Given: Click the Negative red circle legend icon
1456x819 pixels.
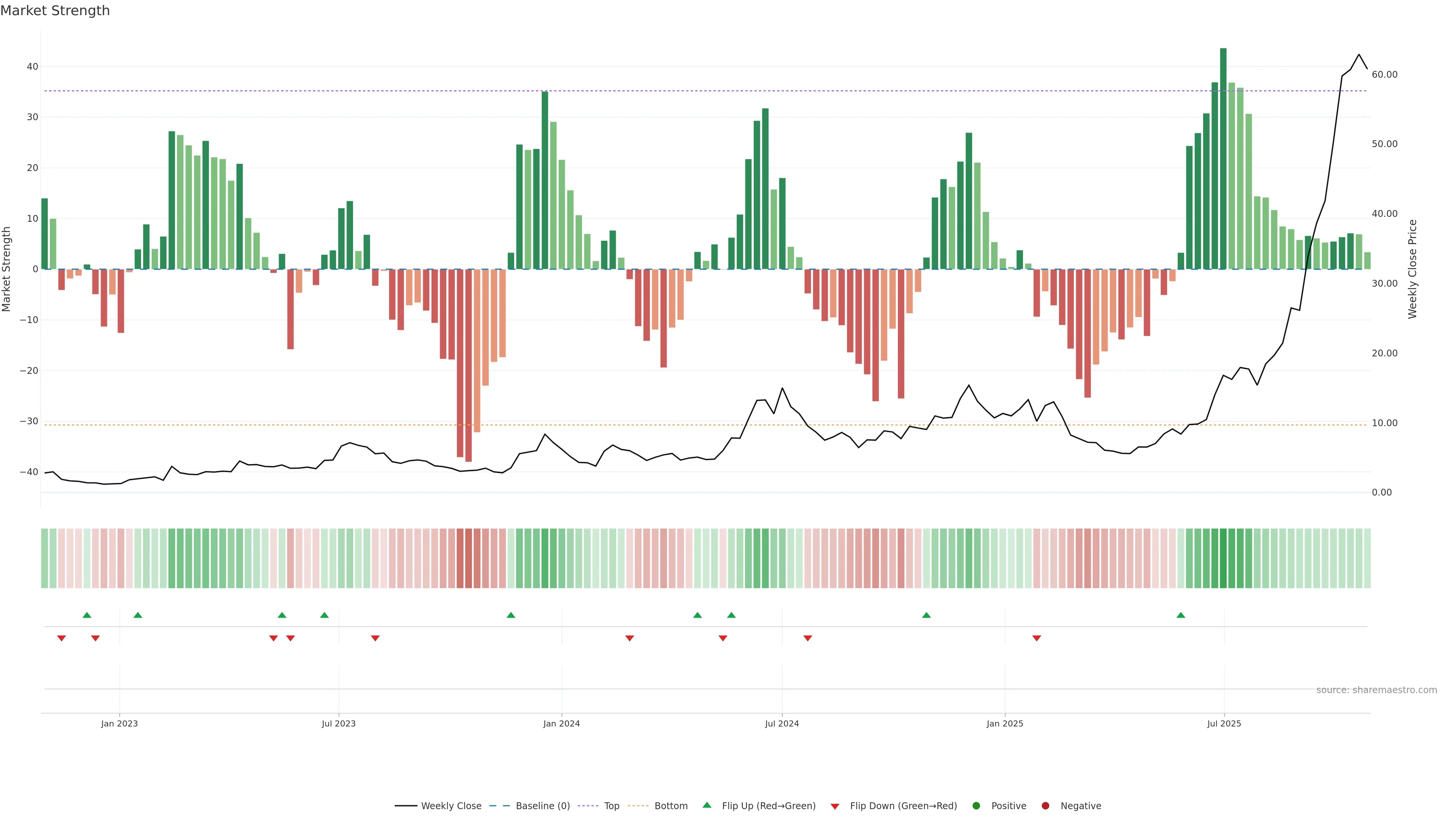Looking at the screenshot, I should coord(1045,805).
